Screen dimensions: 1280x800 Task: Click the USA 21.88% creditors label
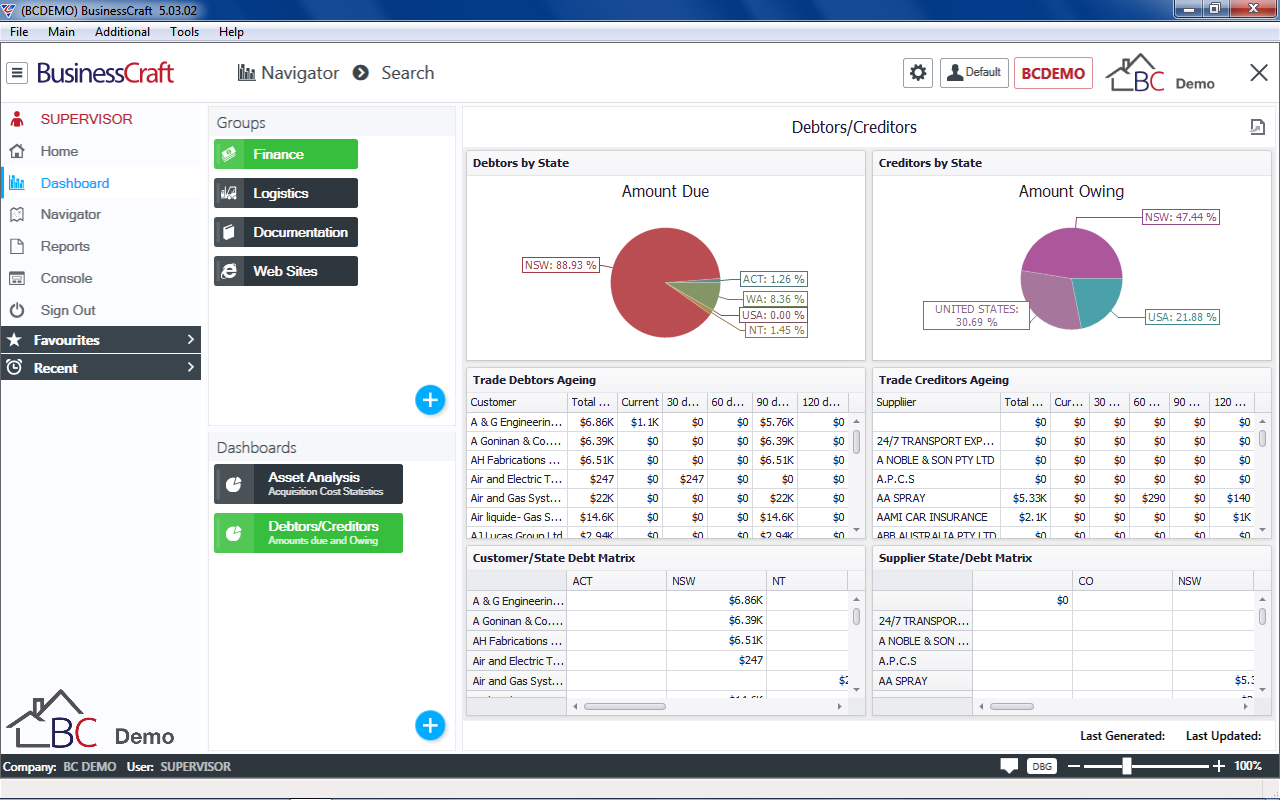1182,317
